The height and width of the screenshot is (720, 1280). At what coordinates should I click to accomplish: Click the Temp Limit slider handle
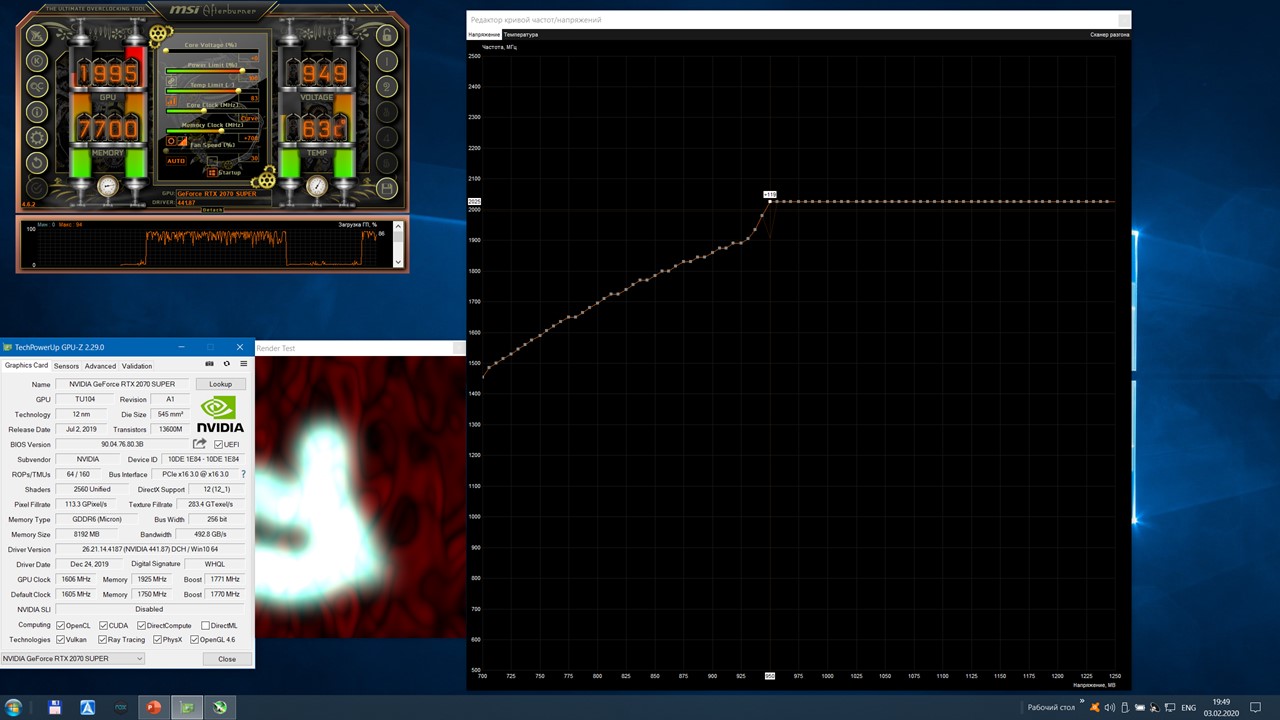[239, 91]
